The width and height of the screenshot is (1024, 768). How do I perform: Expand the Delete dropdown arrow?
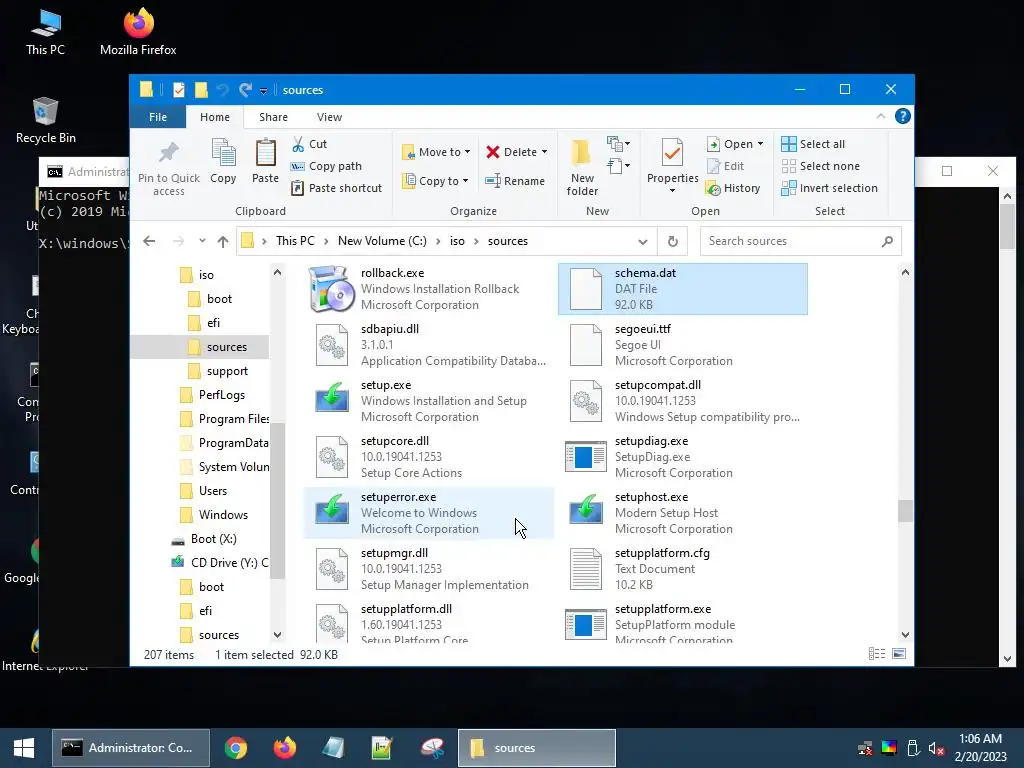[545, 152]
